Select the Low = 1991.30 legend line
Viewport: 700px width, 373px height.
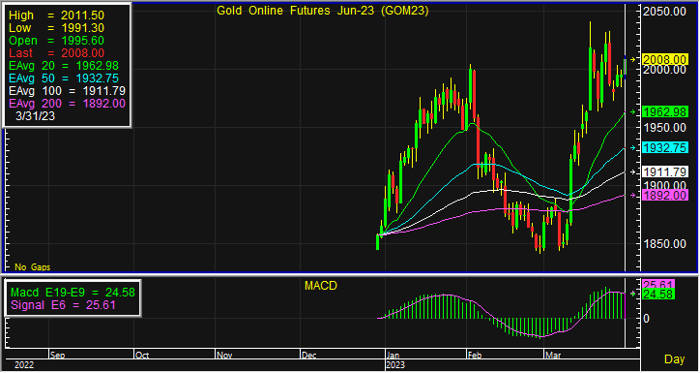tap(56, 28)
